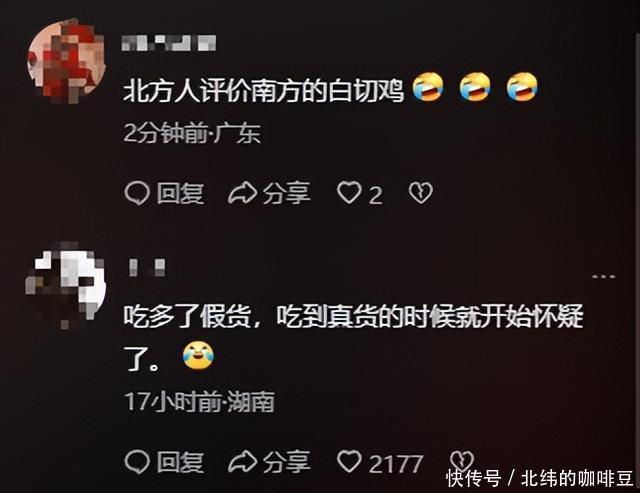This screenshot has width=640, height=493.
Task: Click reply icon on Guangdong comment
Action: 136,193
